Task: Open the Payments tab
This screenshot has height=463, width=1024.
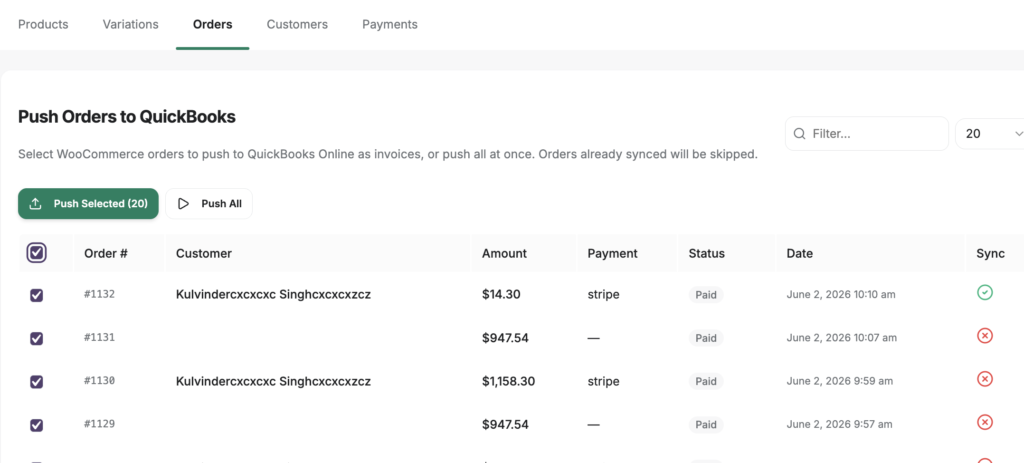Action: [x=390, y=24]
